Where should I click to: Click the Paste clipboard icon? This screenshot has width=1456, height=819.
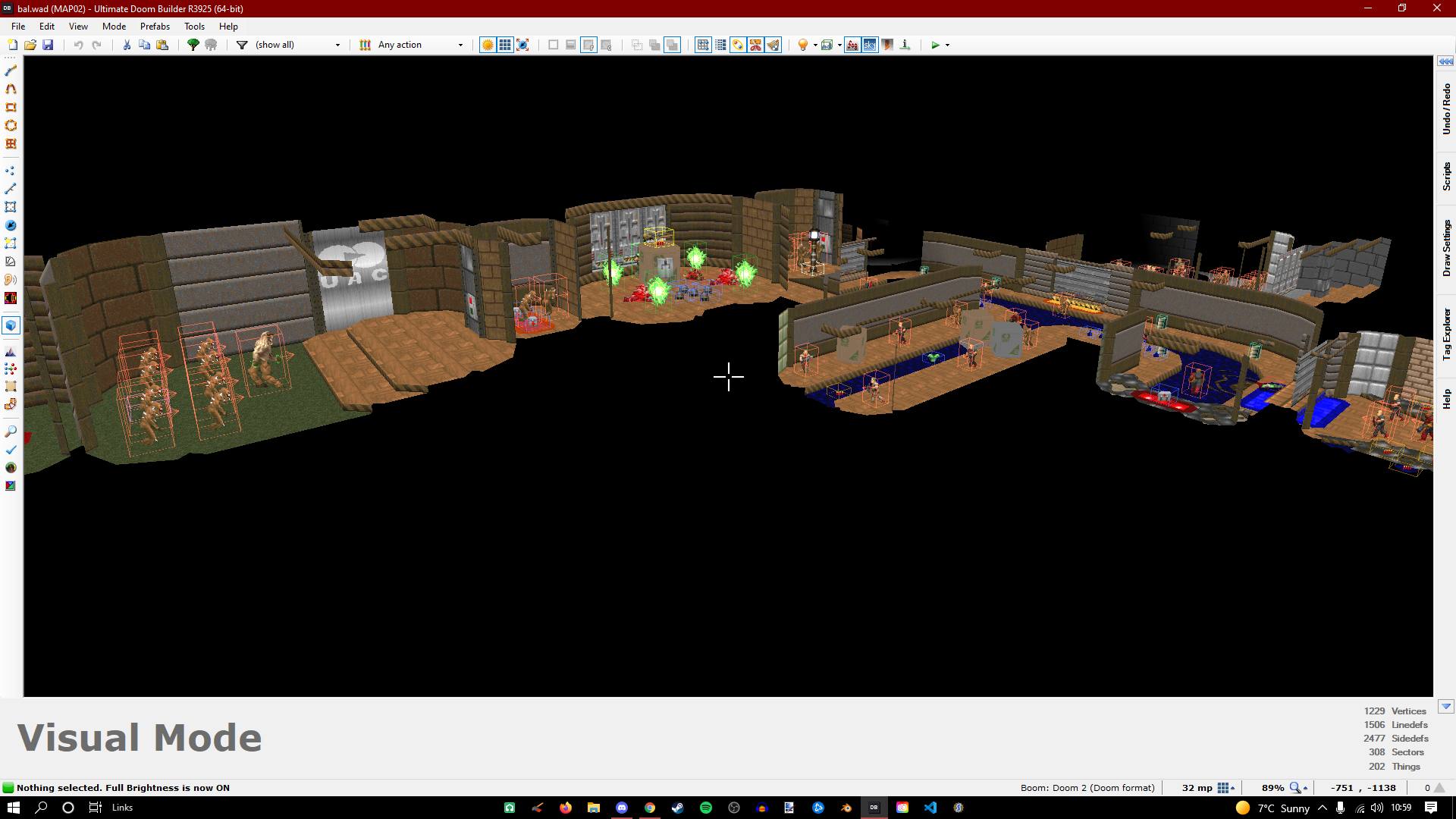162,45
